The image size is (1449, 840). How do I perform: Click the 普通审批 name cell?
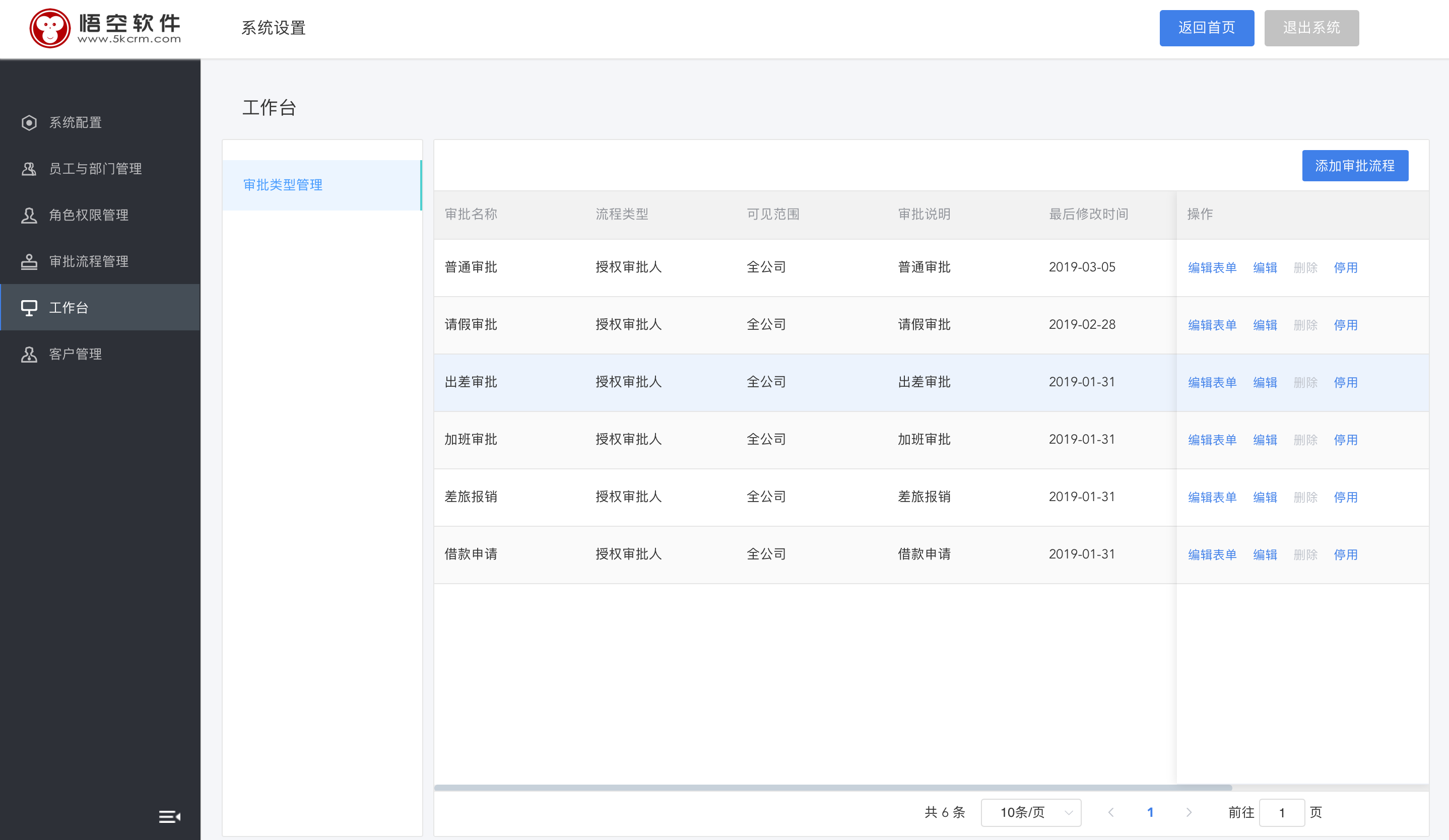(x=471, y=267)
